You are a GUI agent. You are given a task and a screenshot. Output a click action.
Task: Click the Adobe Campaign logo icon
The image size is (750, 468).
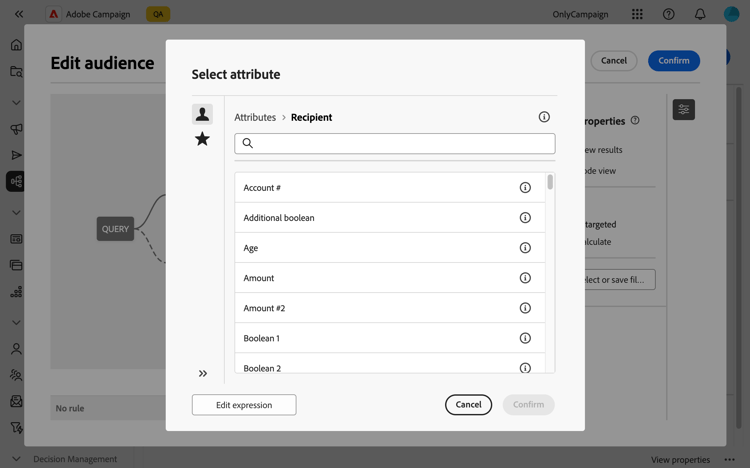(x=54, y=14)
